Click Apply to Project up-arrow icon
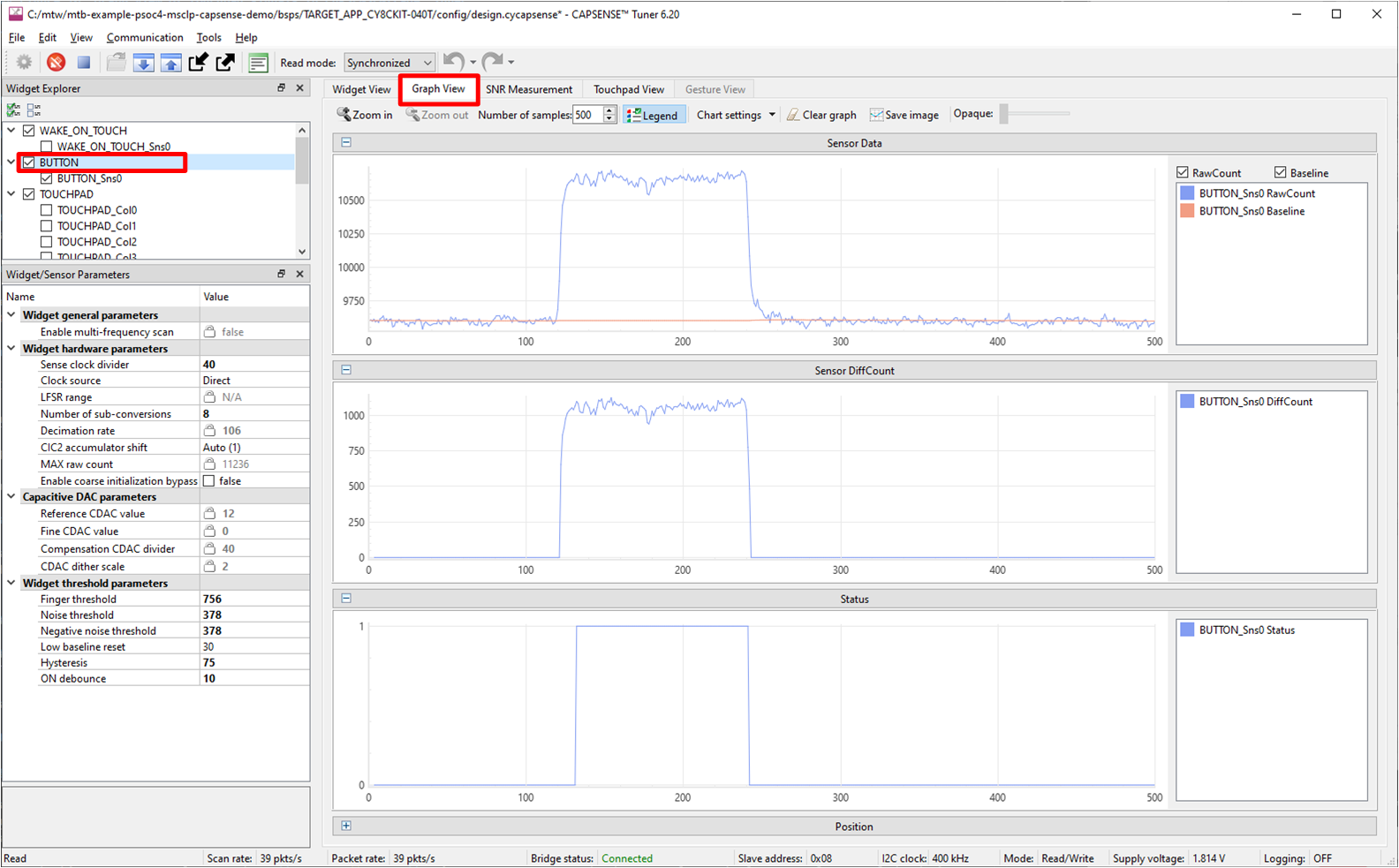Screen dimensions: 1399x868 tap(170, 62)
